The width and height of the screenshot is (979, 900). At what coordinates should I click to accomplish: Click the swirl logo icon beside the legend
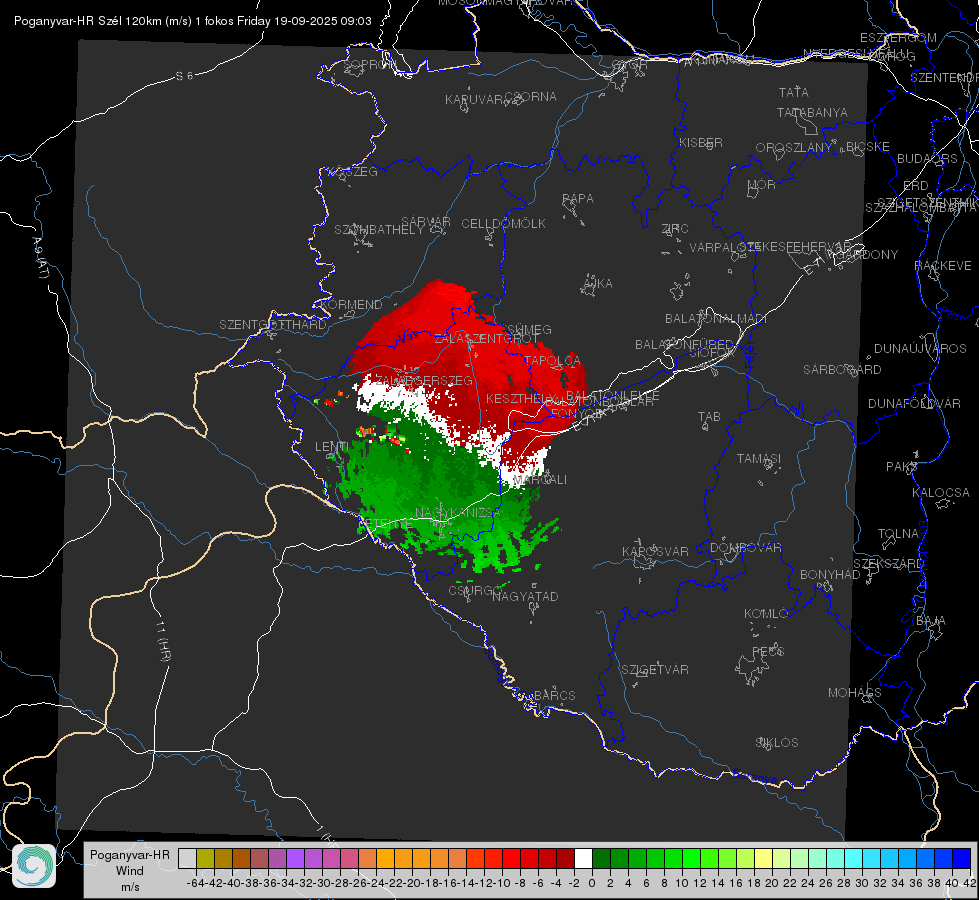click(34, 866)
